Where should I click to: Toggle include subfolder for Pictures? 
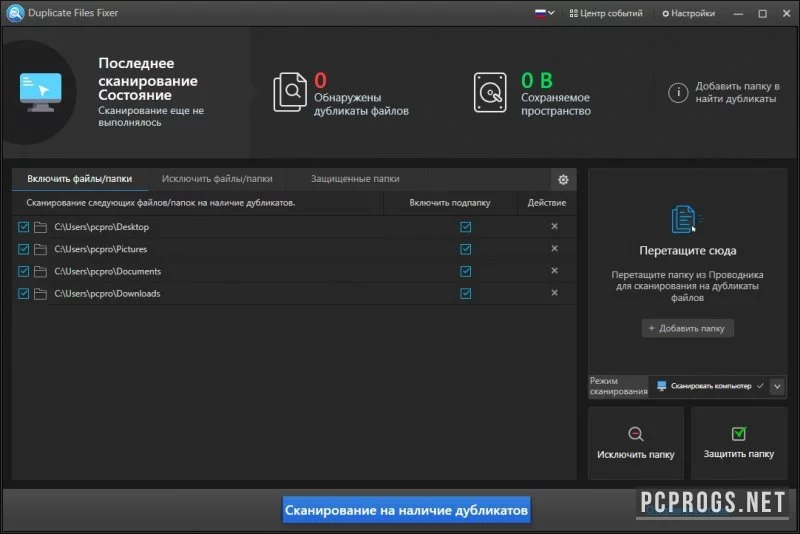[465, 249]
